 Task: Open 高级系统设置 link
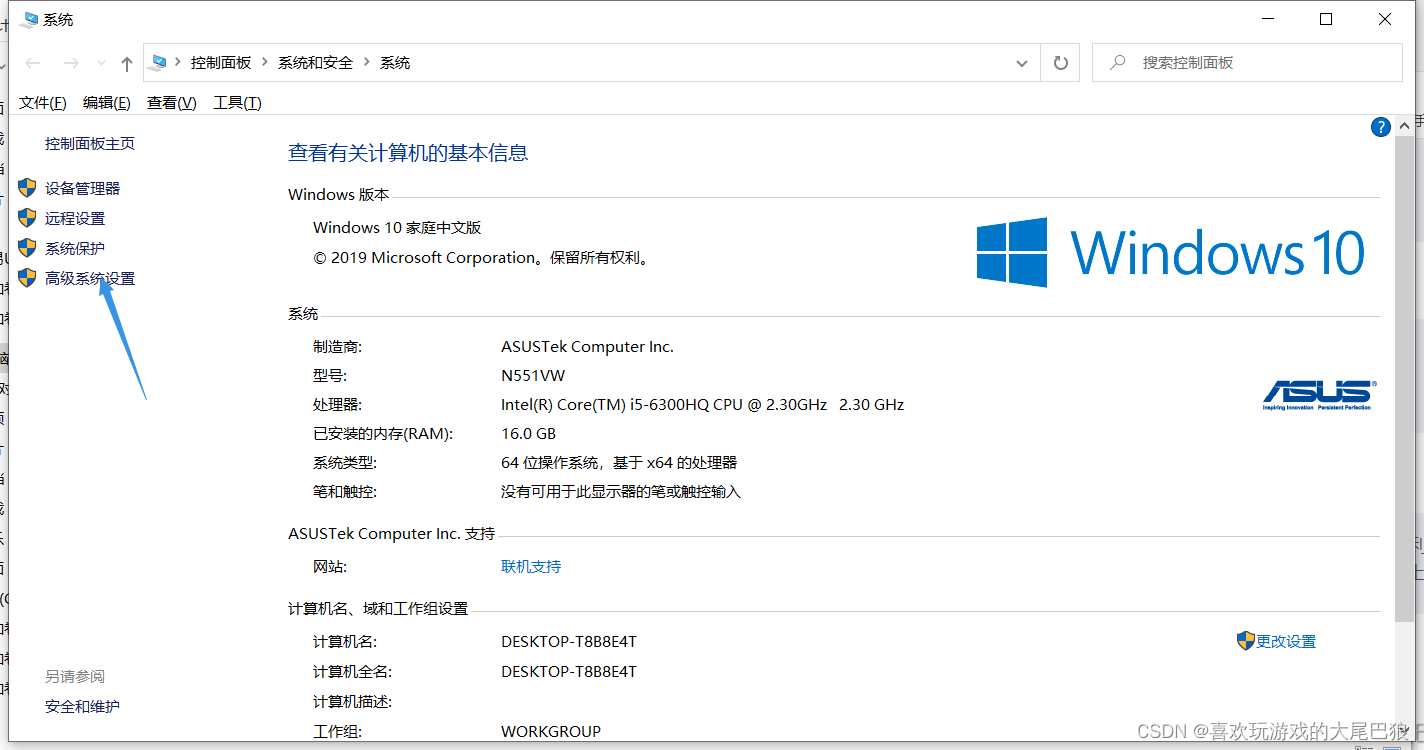pyautogui.click(x=90, y=278)
